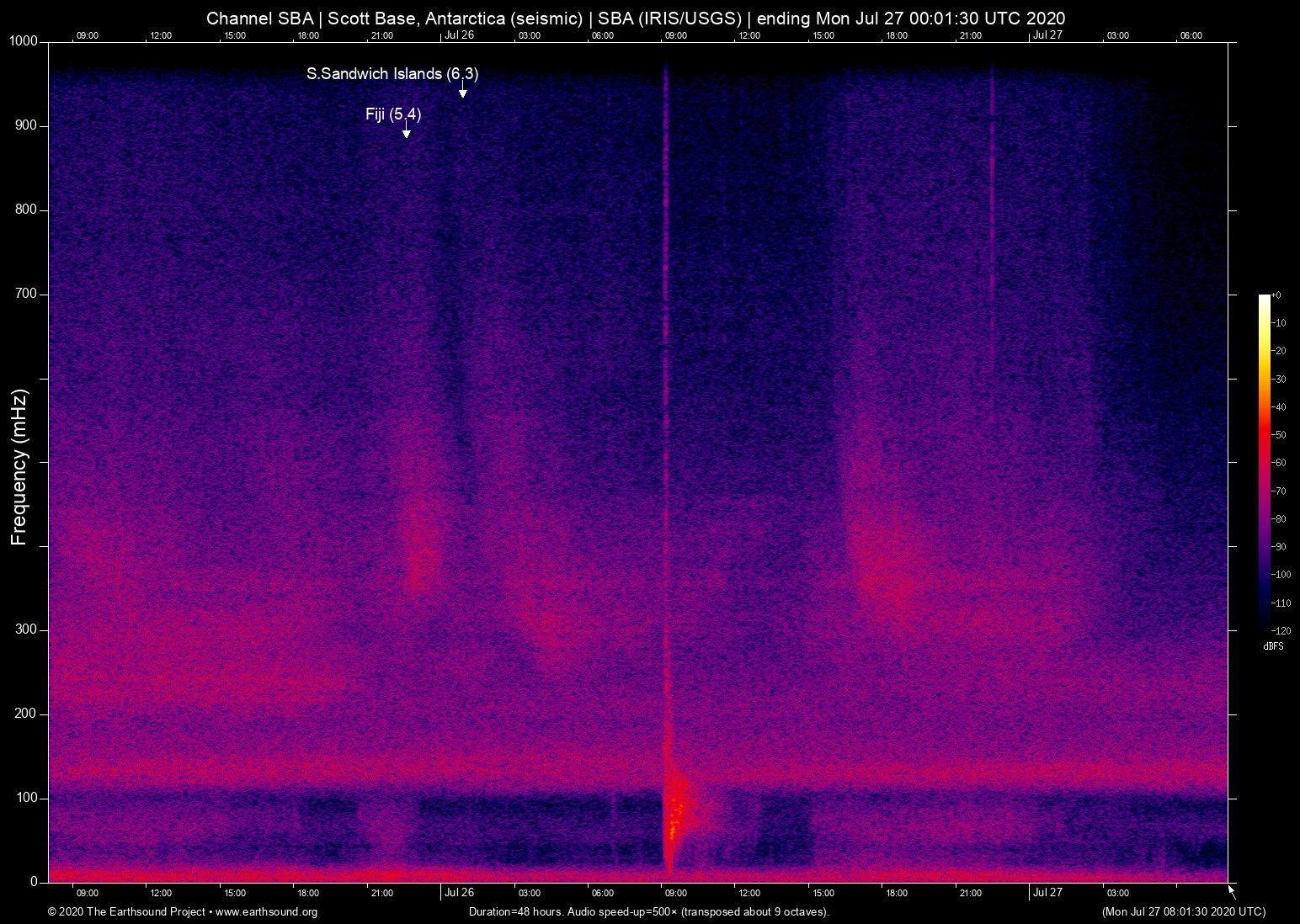The image size is (1300, 924).
Task: Select the S.Sandwich Islands (6.3) annotation
Action: click(x=392, y=74)
